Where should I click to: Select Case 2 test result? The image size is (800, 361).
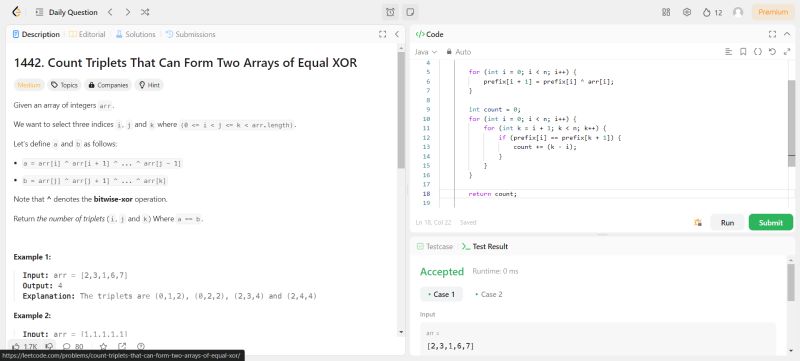point(489,294)
